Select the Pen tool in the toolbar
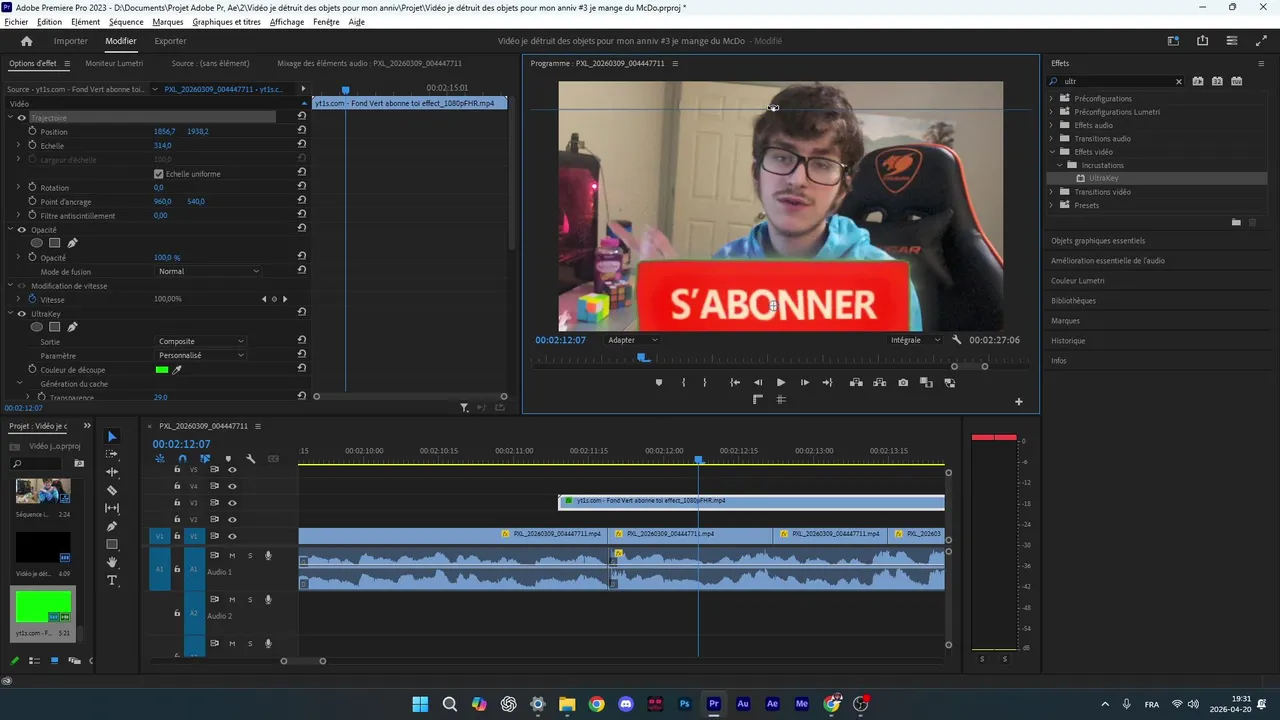Viewport: 1280px width, 720px height. (x=112, y=526)
